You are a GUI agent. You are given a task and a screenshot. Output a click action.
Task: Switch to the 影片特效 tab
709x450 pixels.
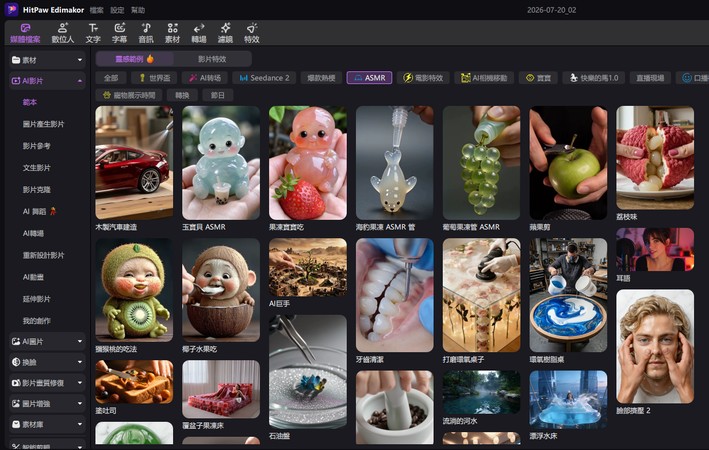coord(212,59)
